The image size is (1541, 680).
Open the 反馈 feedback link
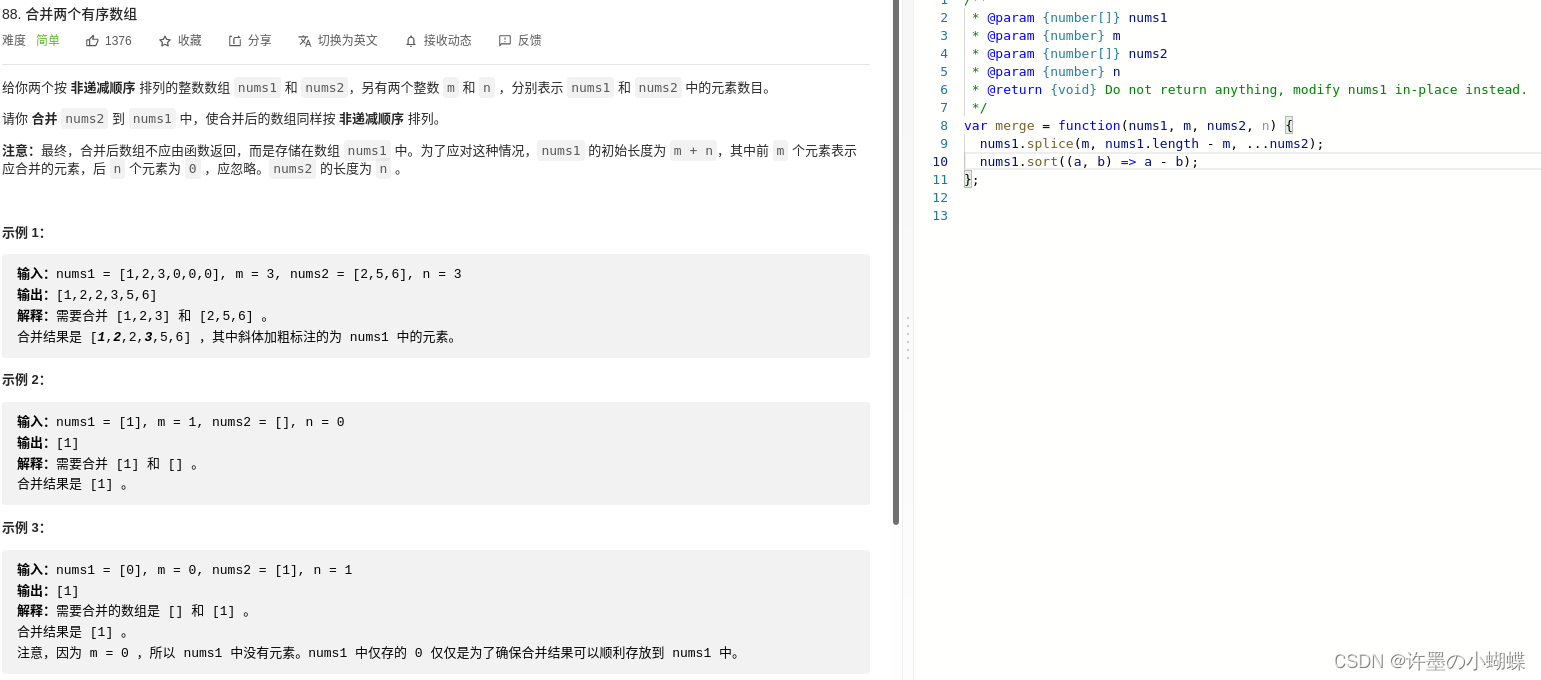(530, 41)
